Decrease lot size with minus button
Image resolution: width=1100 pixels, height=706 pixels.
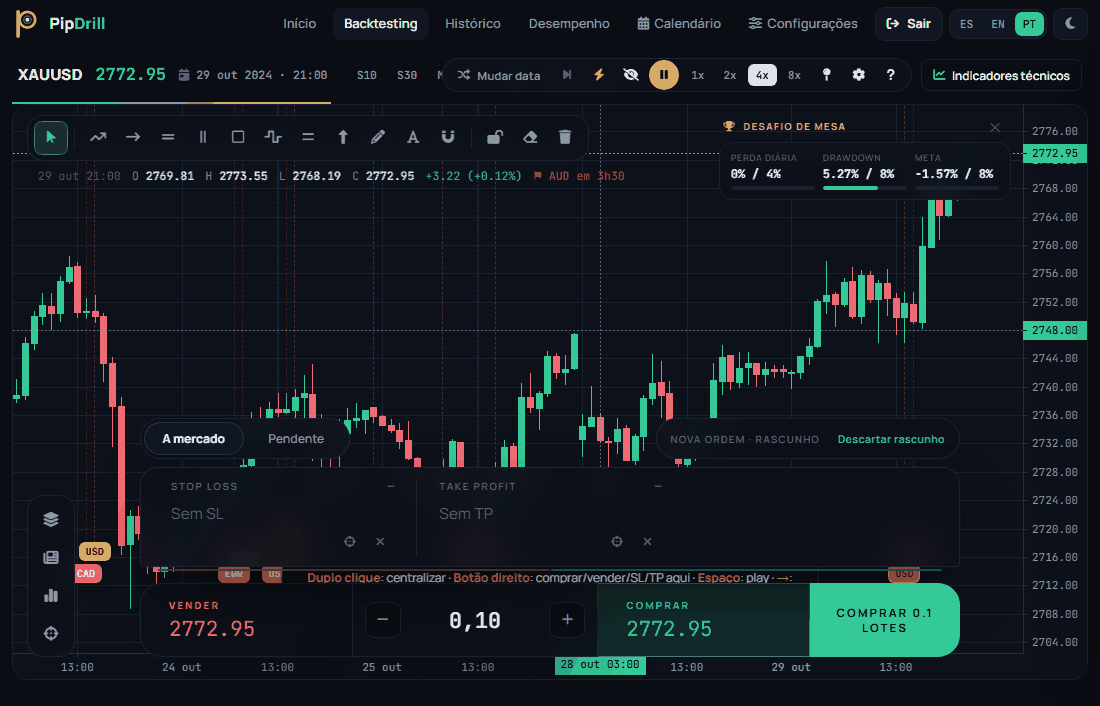pos(383,620)
